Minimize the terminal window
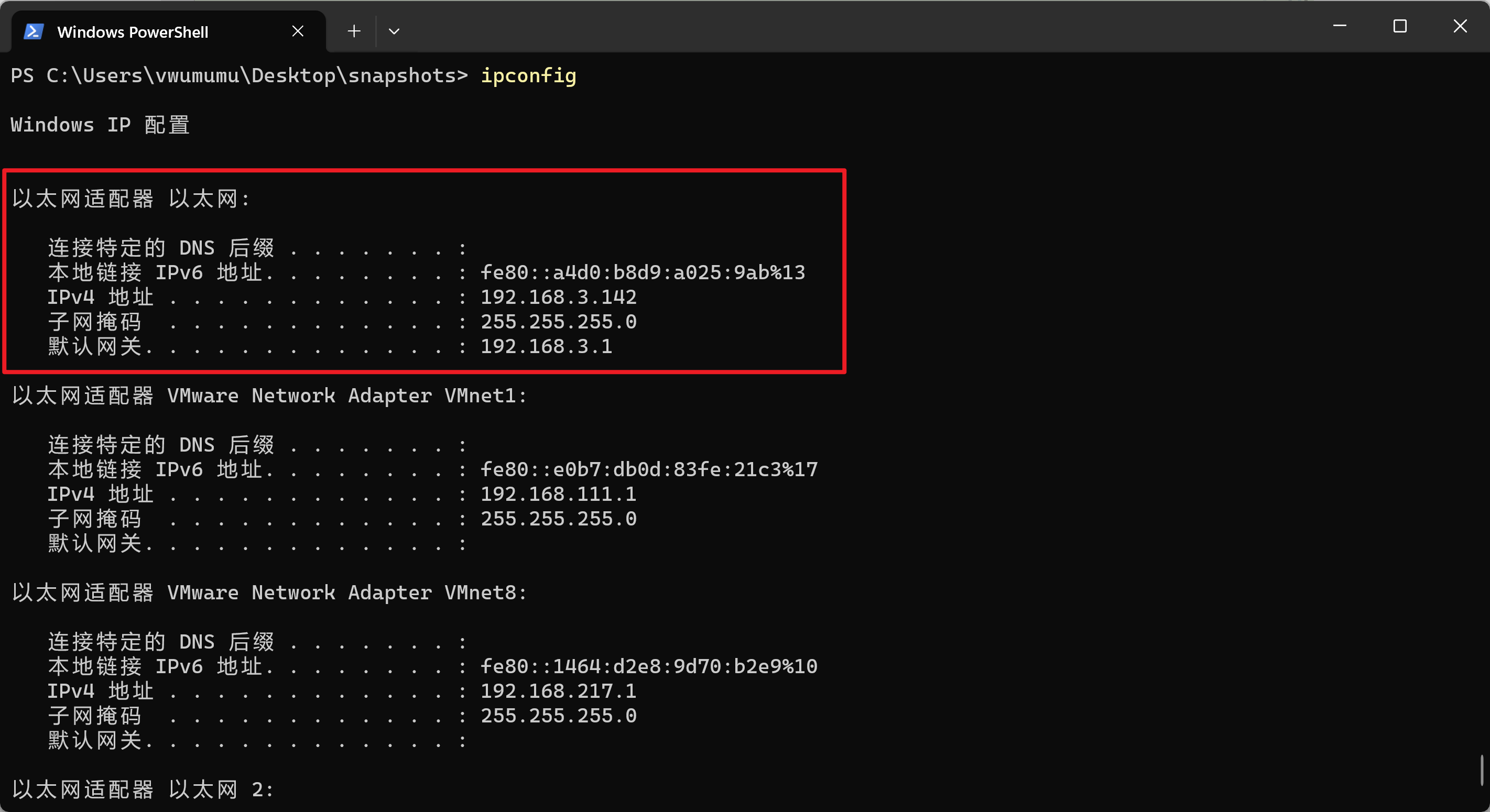Viewport: 1490px width, 812px height. [1340, 26]
